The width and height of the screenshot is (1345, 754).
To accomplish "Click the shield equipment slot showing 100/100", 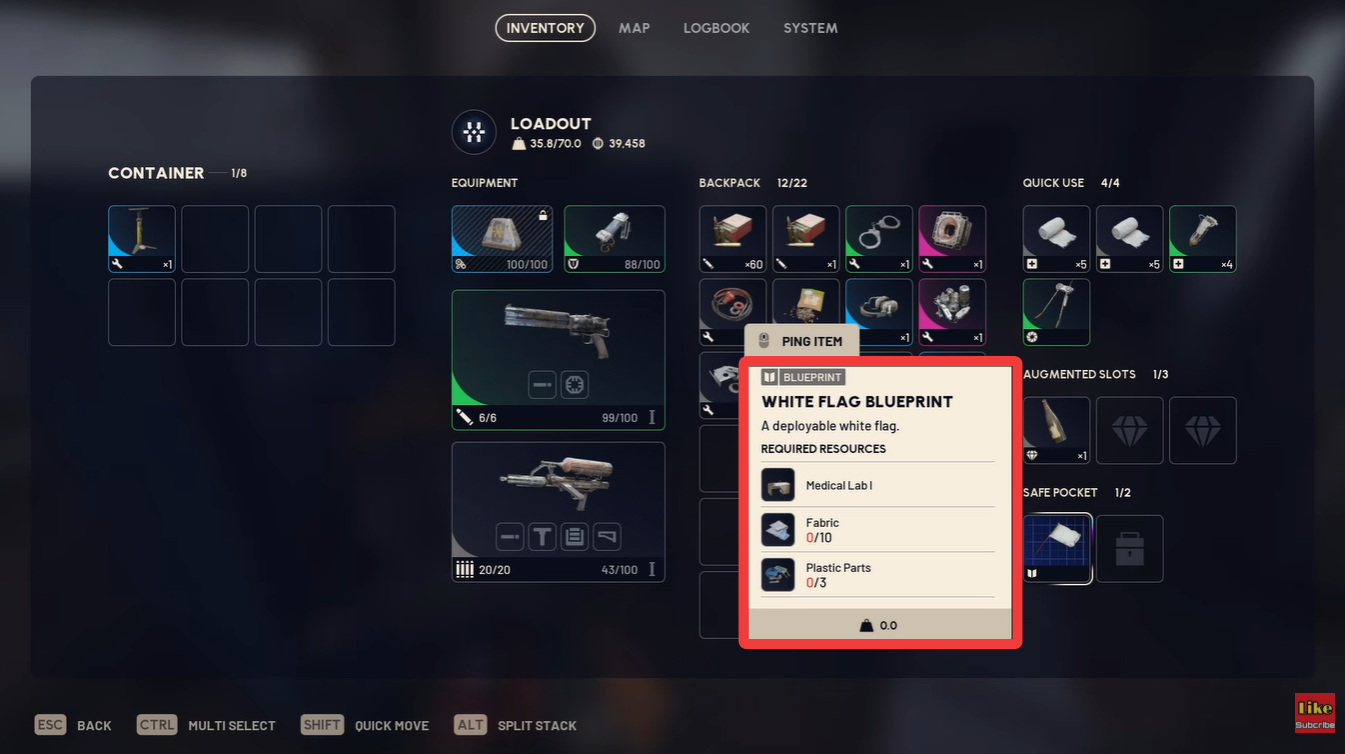I will tap(502, 239).
